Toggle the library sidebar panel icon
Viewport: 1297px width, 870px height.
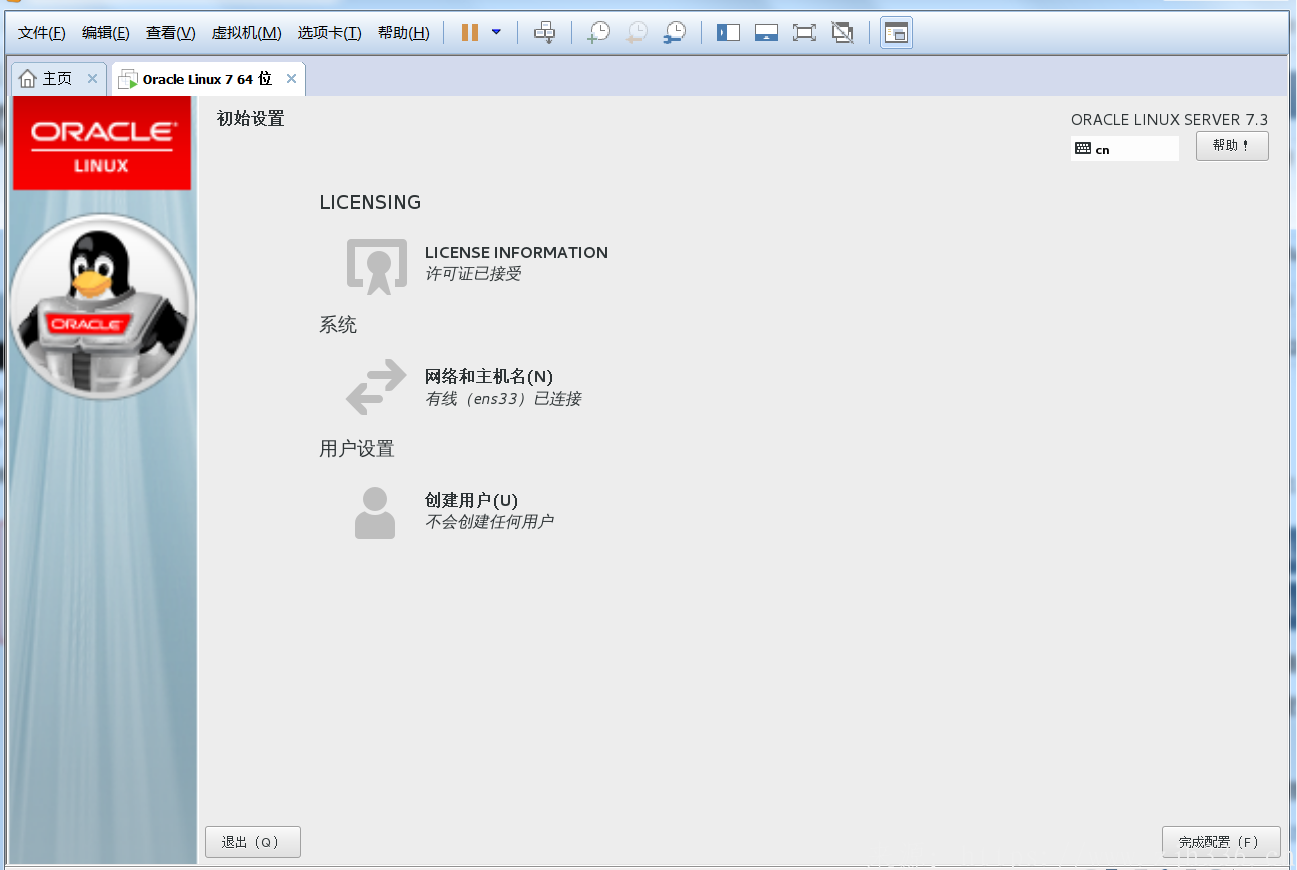pyautogui.click(x=728, y=33)
